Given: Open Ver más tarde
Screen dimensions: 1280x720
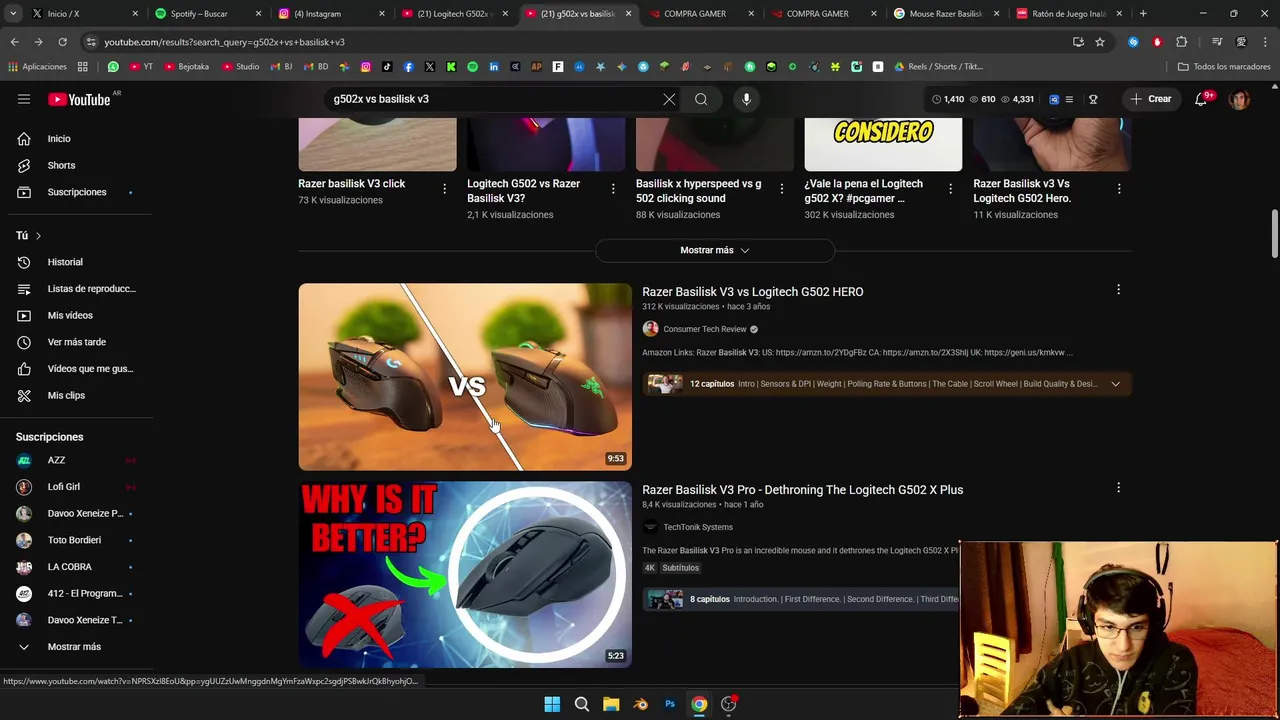Looking at the screenshot, I should click(x=77, y=342).
